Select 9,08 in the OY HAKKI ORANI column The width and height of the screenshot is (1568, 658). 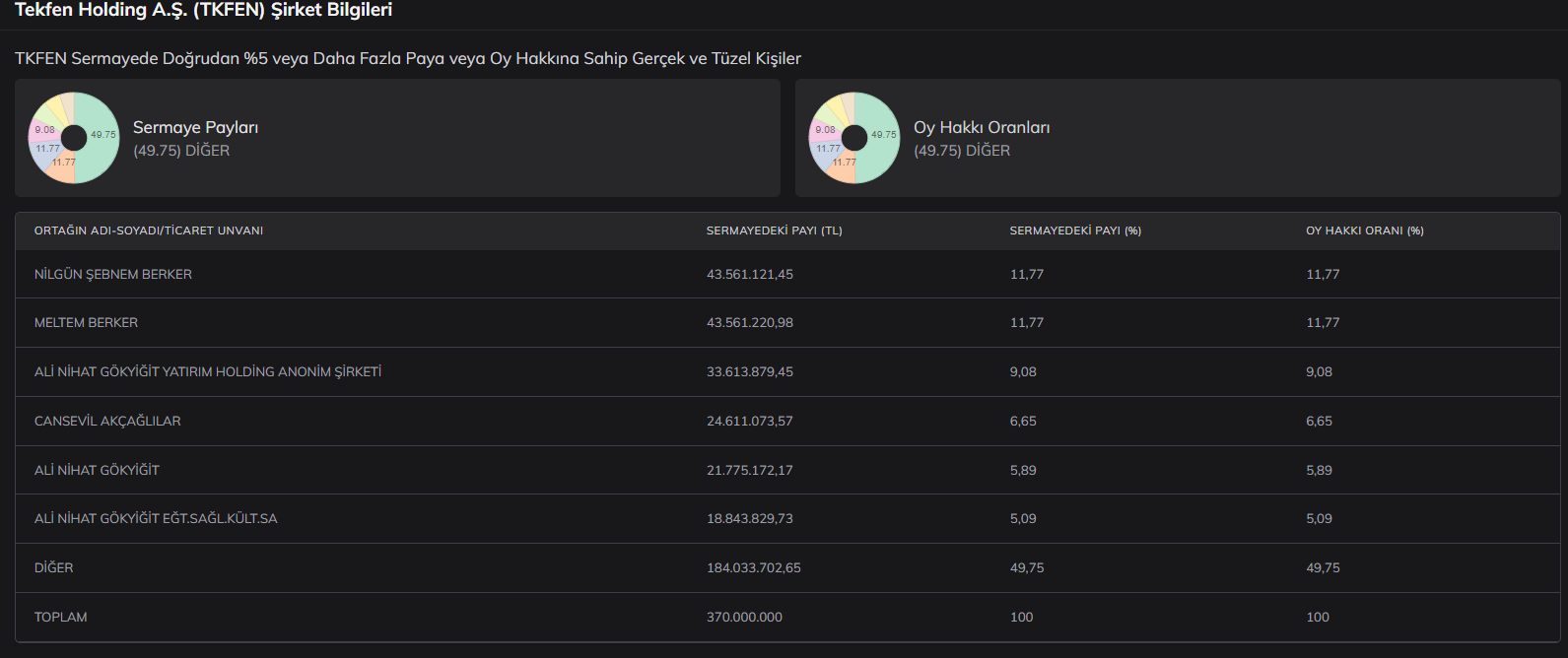(1320, 372)
